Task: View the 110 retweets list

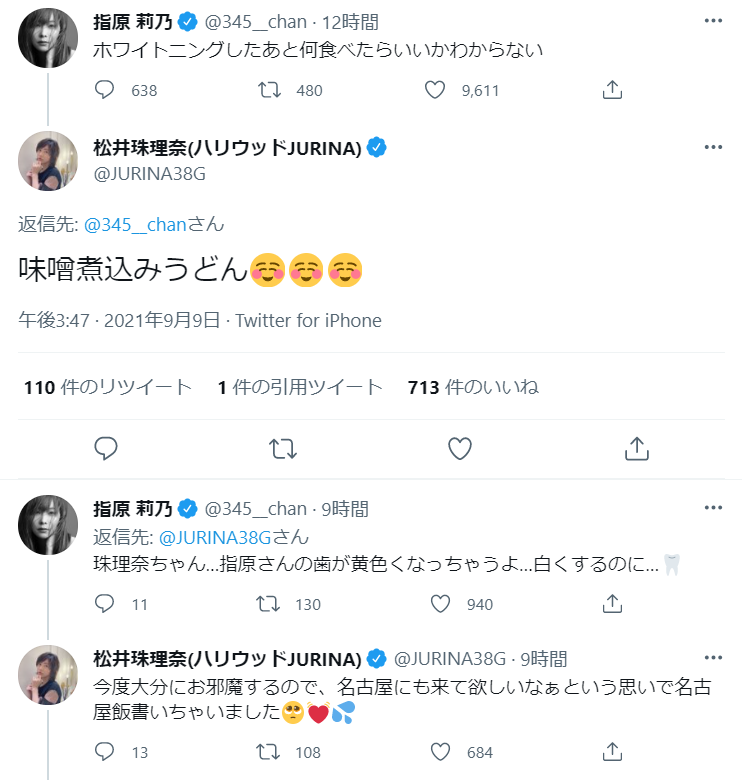Action: pos(107,387)
